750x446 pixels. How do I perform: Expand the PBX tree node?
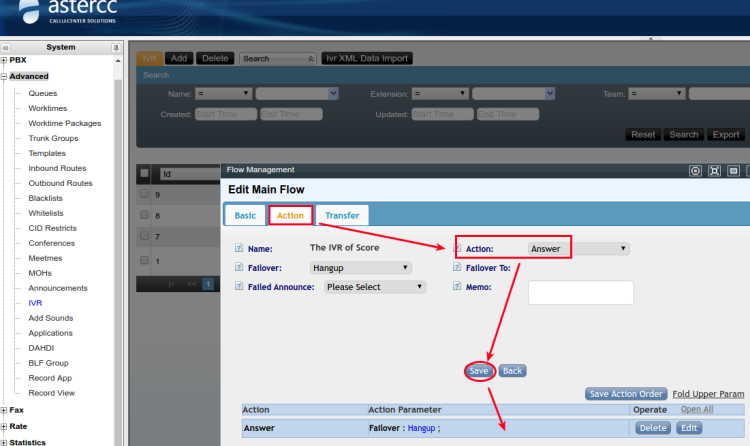coord(5,61)
